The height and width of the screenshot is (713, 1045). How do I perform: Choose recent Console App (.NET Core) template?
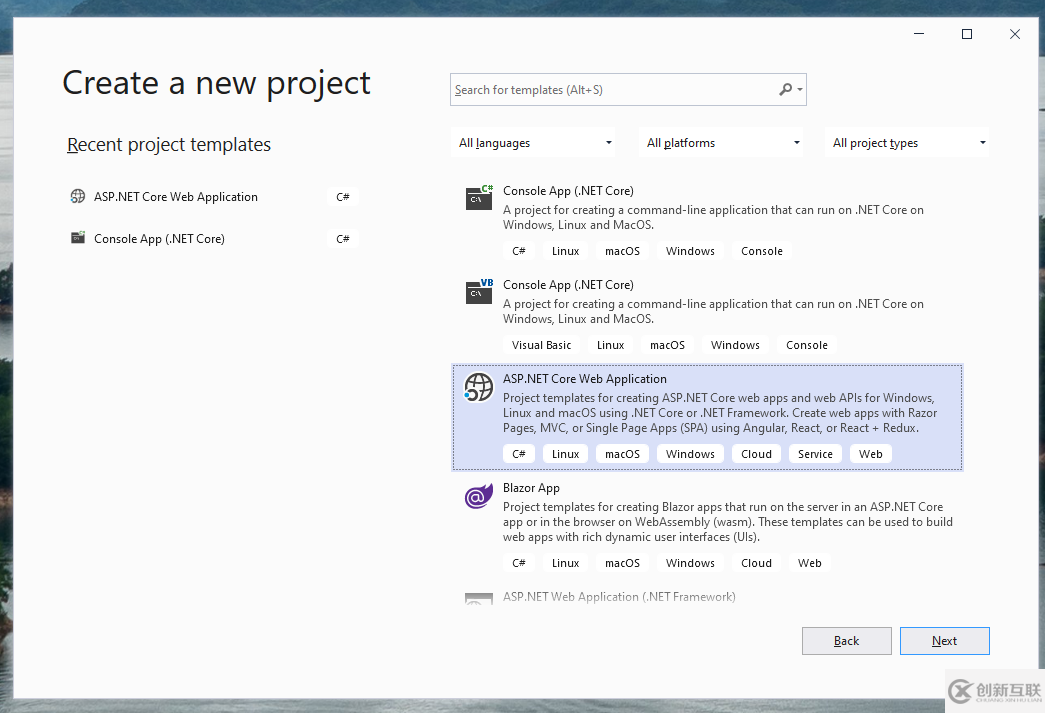tap(159, 239)
